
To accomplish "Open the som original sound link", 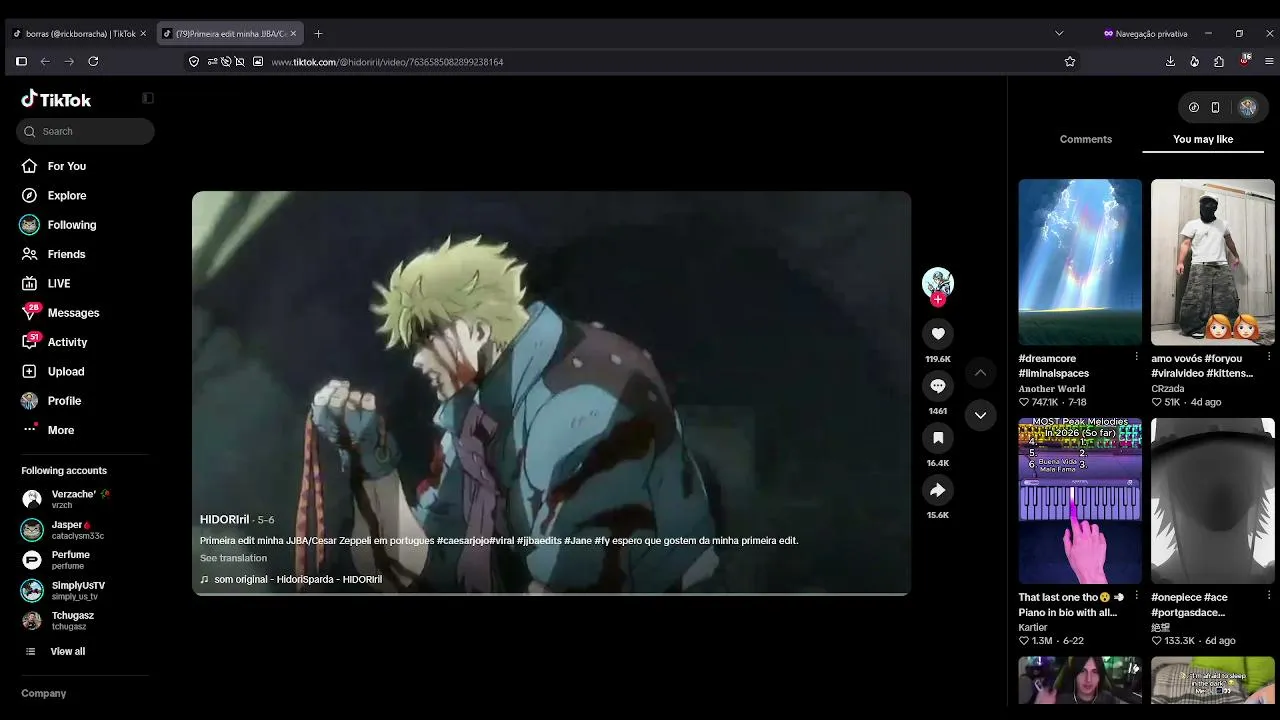I will pos(298,579).
